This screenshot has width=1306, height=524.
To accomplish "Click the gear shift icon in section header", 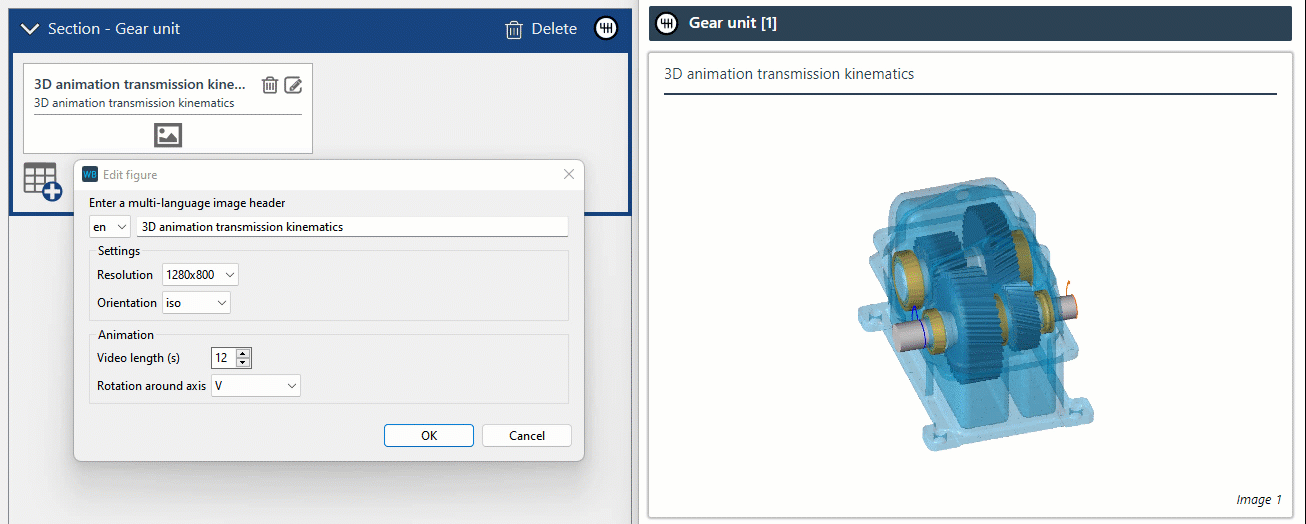I will tap(606, 28).
